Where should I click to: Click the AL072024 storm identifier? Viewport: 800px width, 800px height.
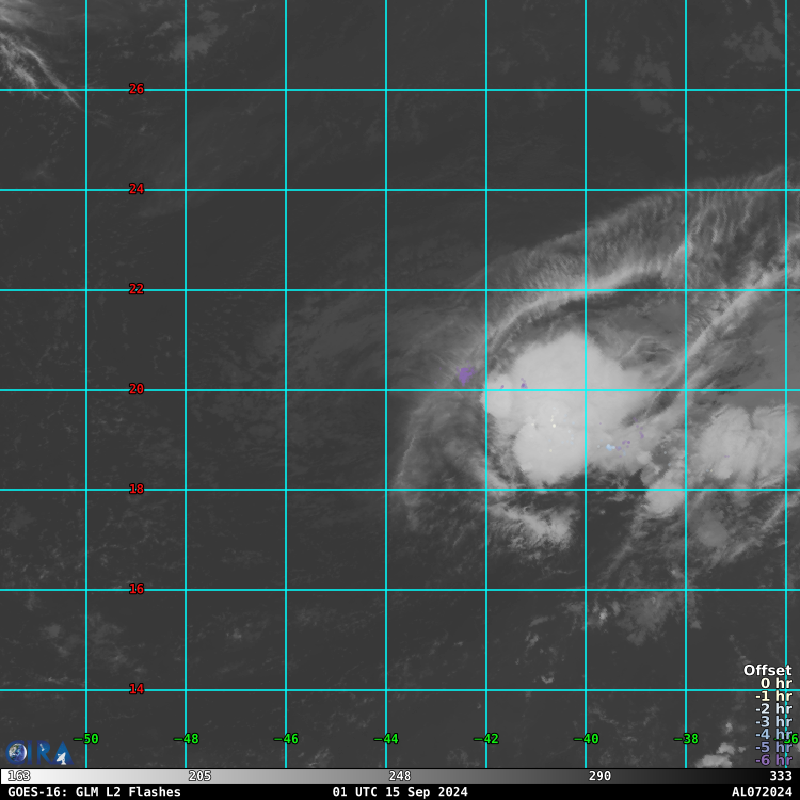pyautogui.click(x=761, y=792)
